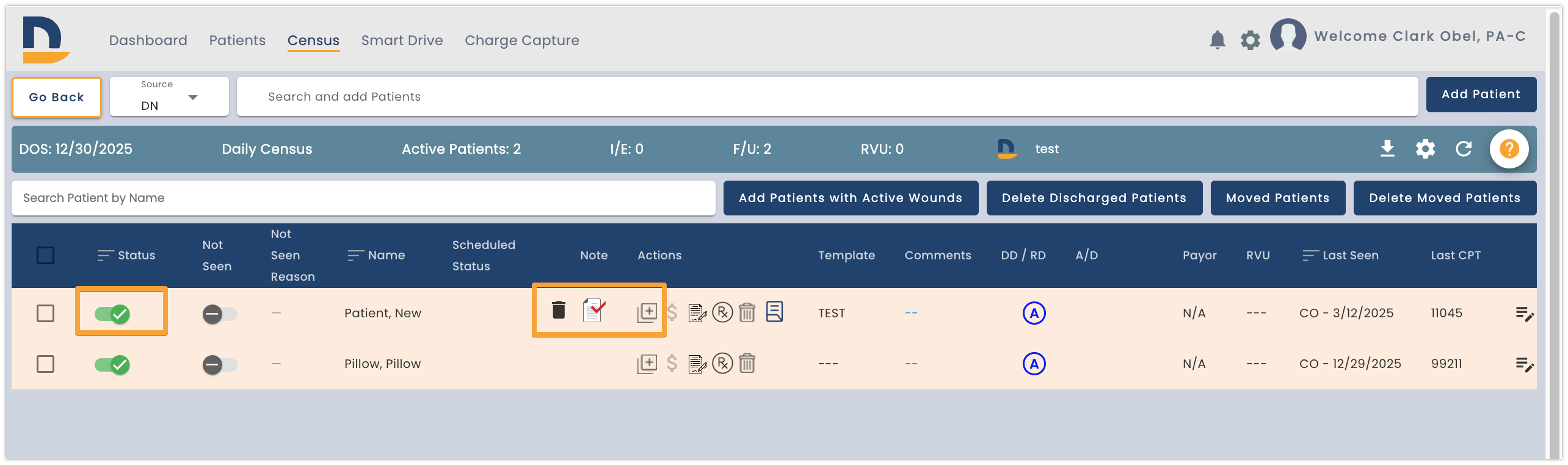Open census settings gear in blue bar
This screenshot has height=465, width=1568.
coord(1425,148)
